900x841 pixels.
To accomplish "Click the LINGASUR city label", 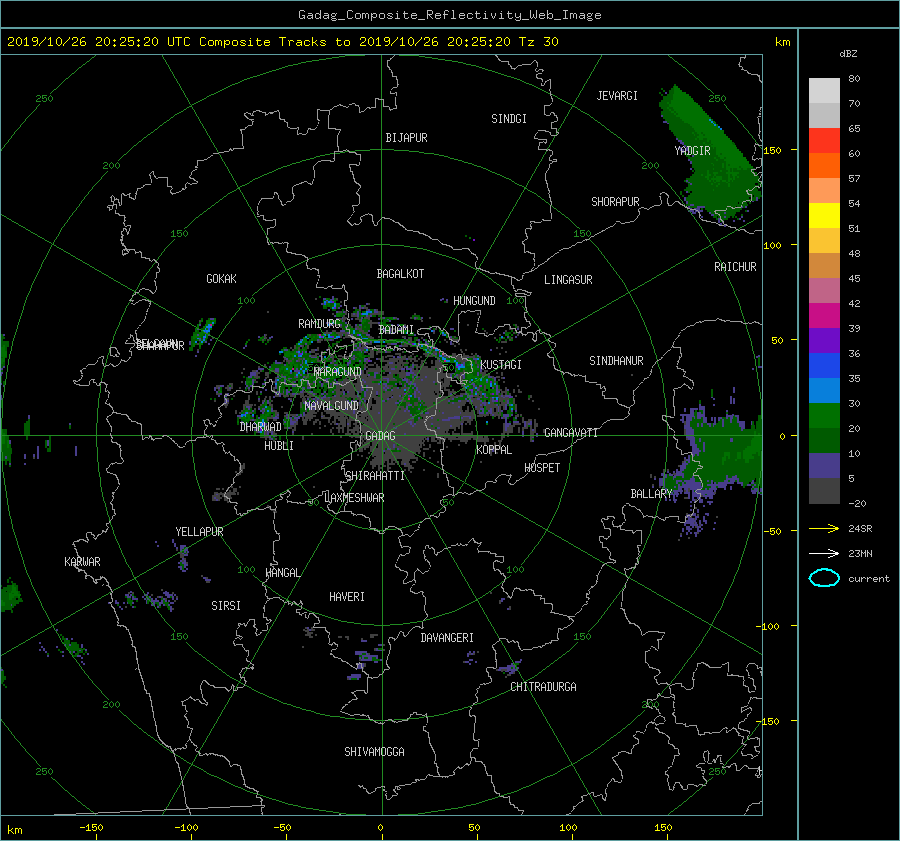I will point(568,280).
